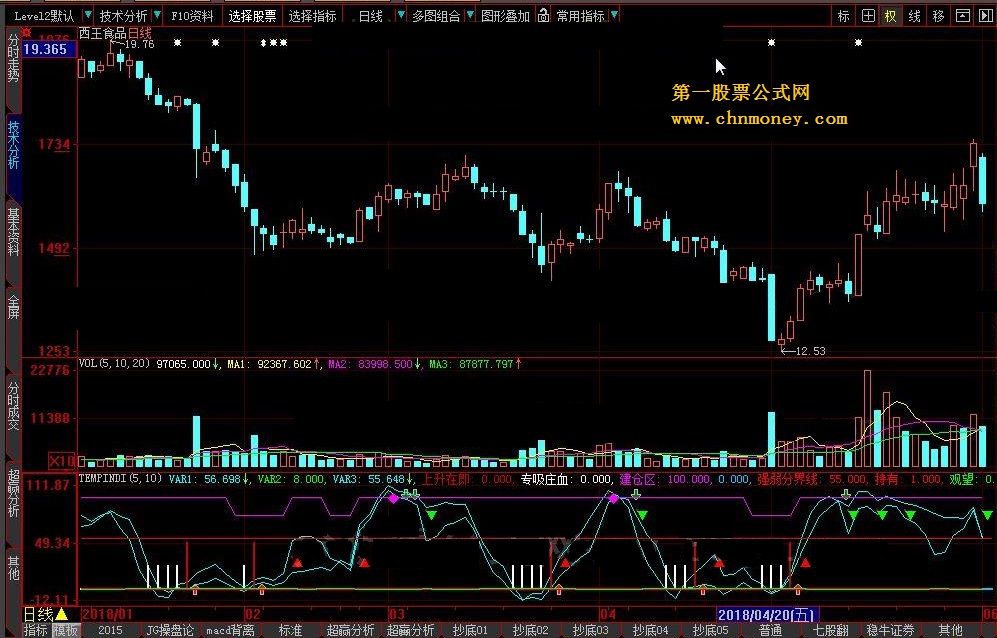The width and height of the screenshot is (997, 638).
Task: Select the 抄底02 indicator tab
Action: pyautogui.click(x=530, y=630)
